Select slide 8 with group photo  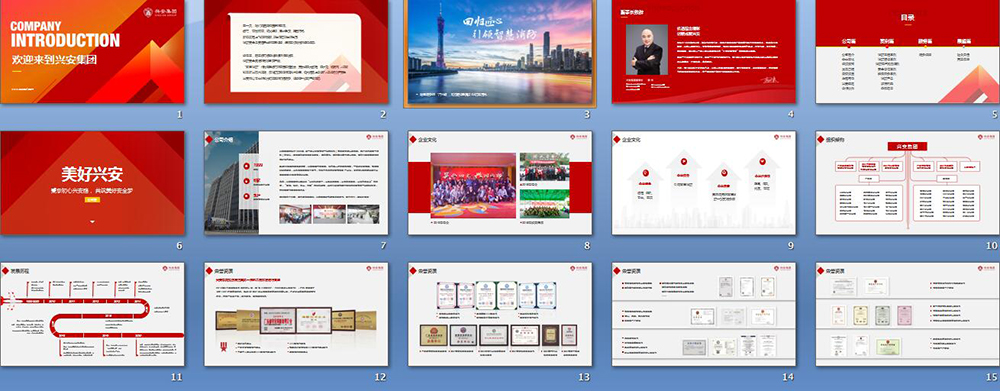click(500, 183)
